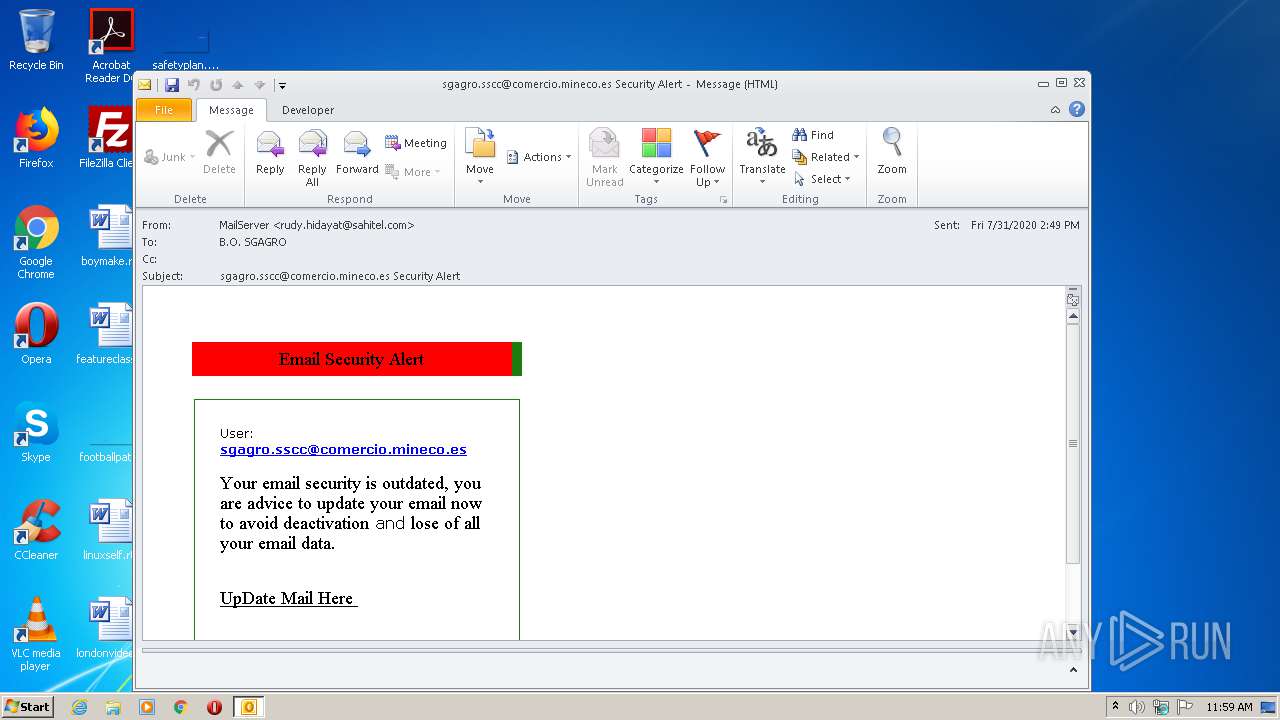1280x720 pixels.
Task: Open the Categorize color menu
Action: (x=656, y=158)
